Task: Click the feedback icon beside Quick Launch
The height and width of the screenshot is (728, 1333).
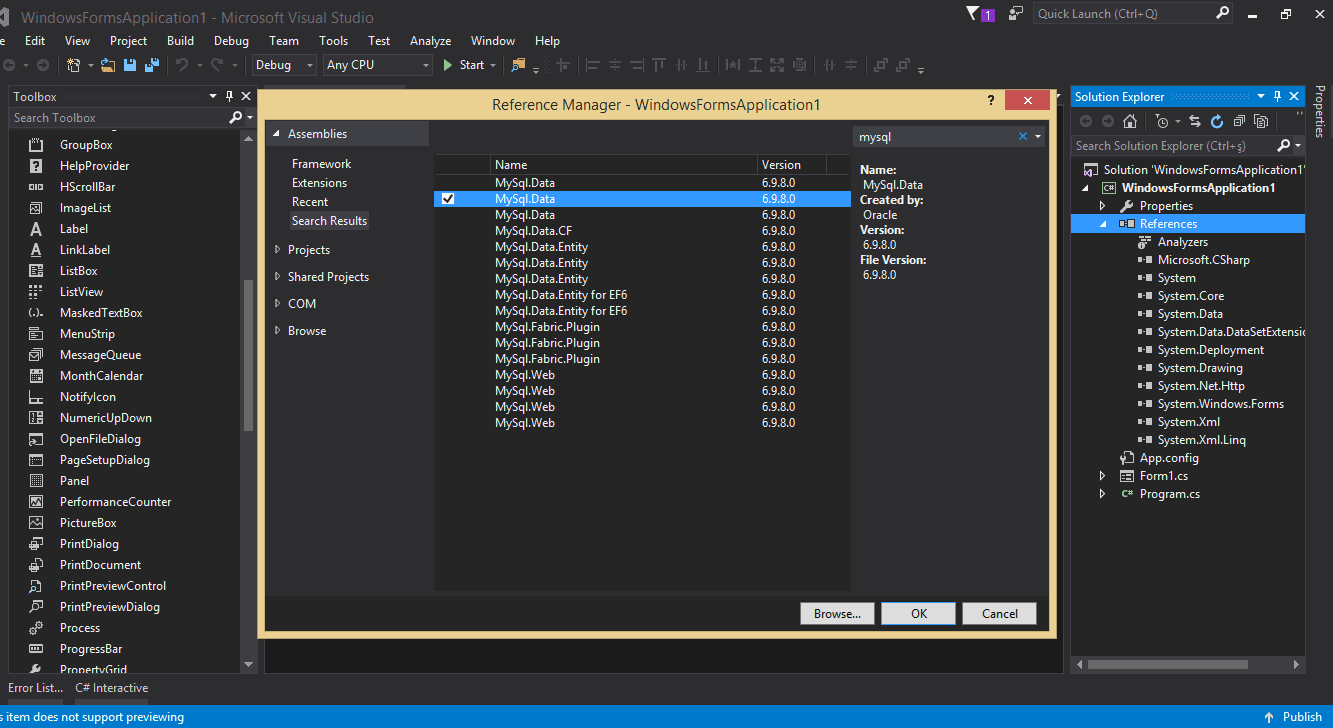Action: pyautogui.click(x=1016, y=14)
